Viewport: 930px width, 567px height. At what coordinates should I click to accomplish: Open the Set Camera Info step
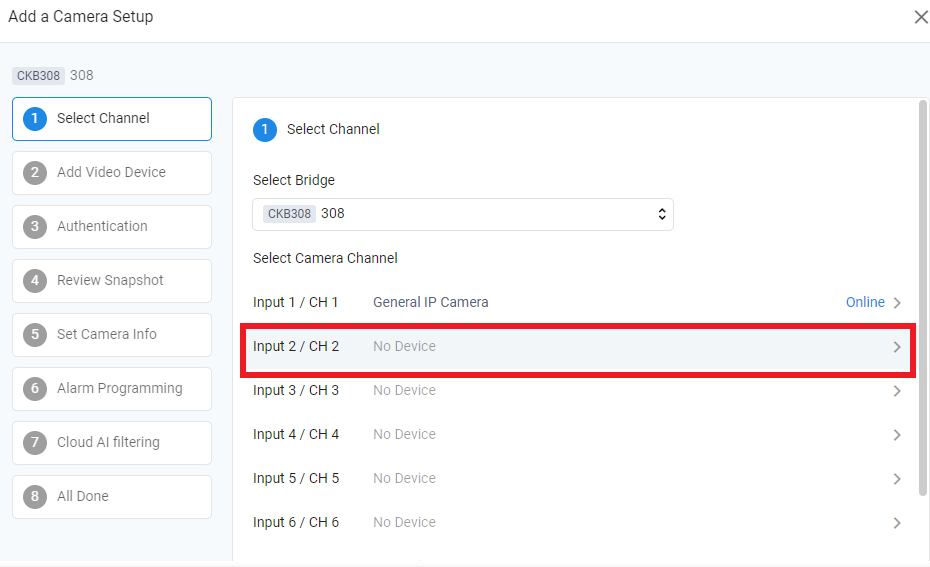coord(112,335)
